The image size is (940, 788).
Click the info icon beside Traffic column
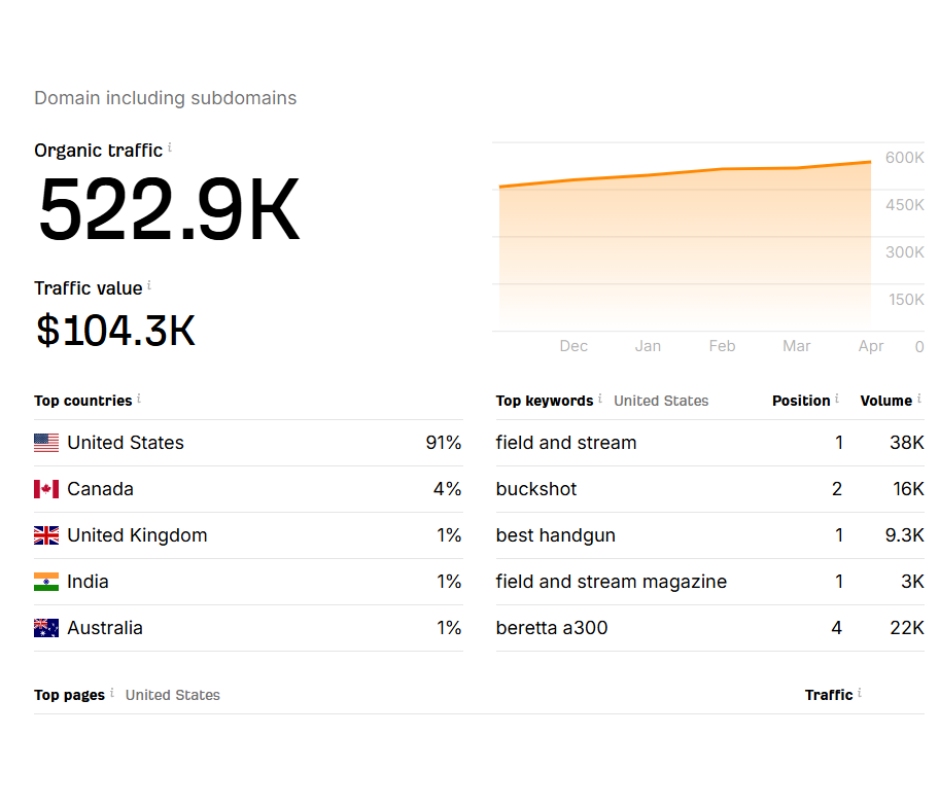[860, 693]
